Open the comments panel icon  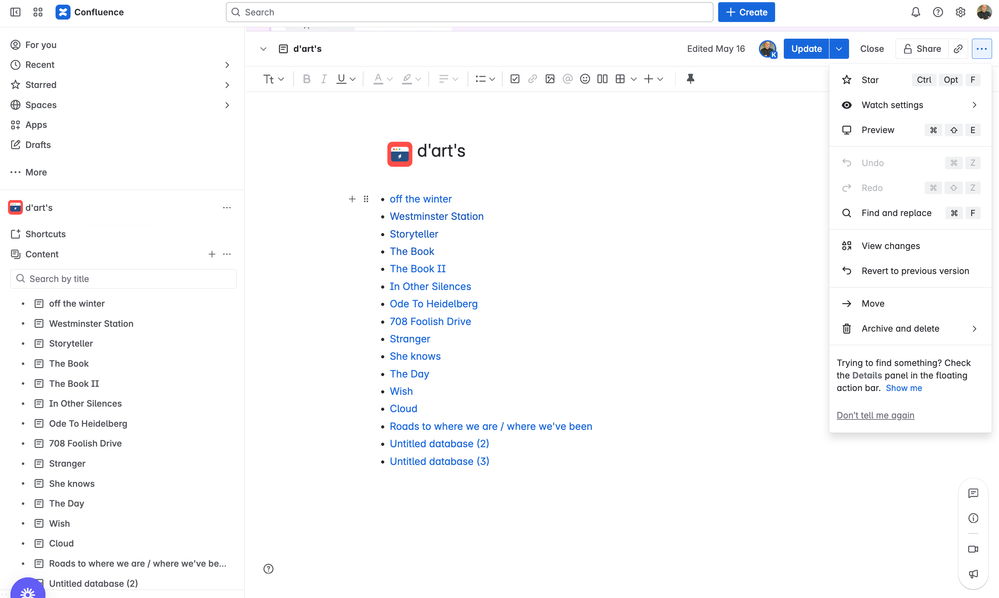point(973,493)
